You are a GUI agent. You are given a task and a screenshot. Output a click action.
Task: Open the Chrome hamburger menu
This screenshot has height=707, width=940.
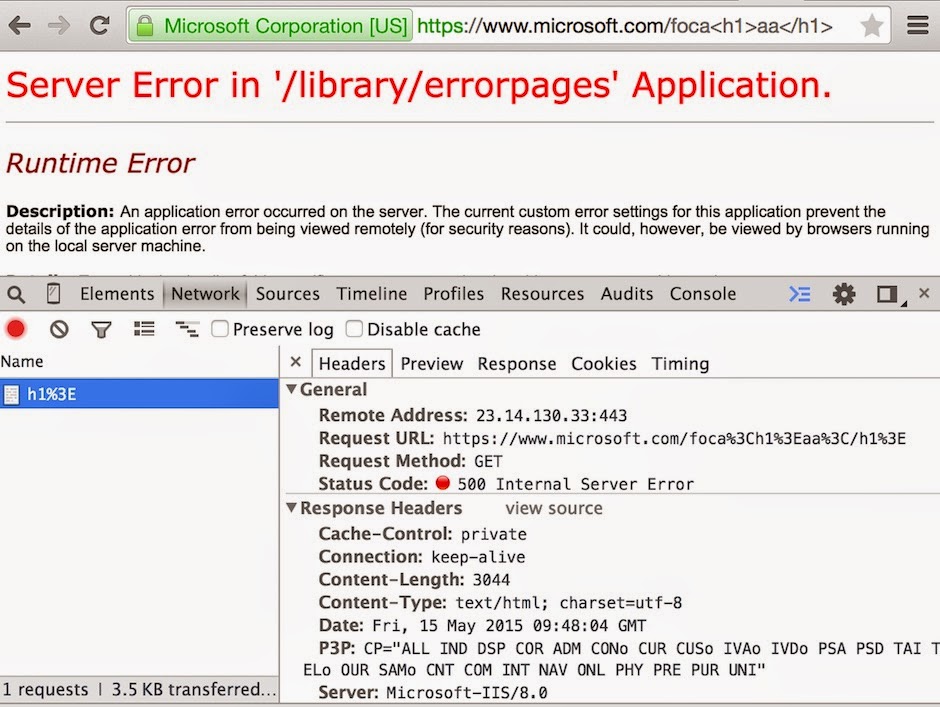coord(918,25)
